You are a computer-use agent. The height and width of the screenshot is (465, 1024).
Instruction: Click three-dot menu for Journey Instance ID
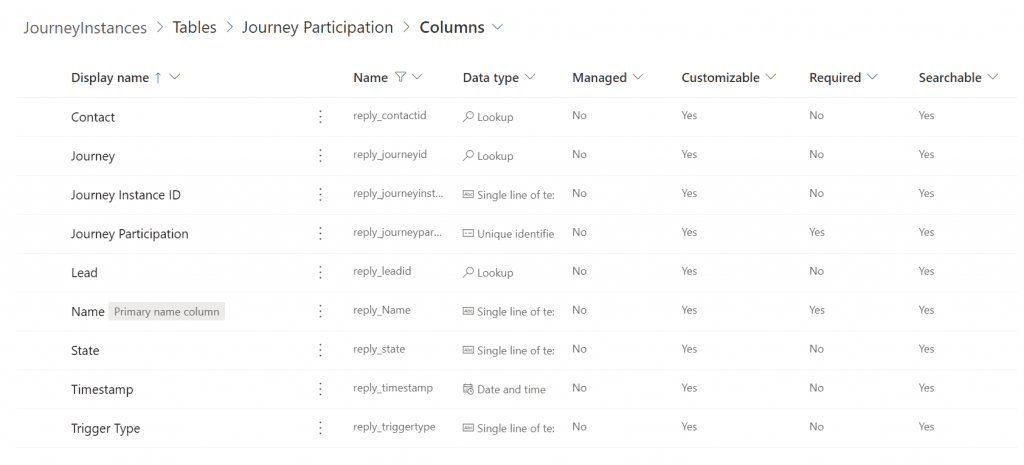pyautogui.click(x=320, y=195)
